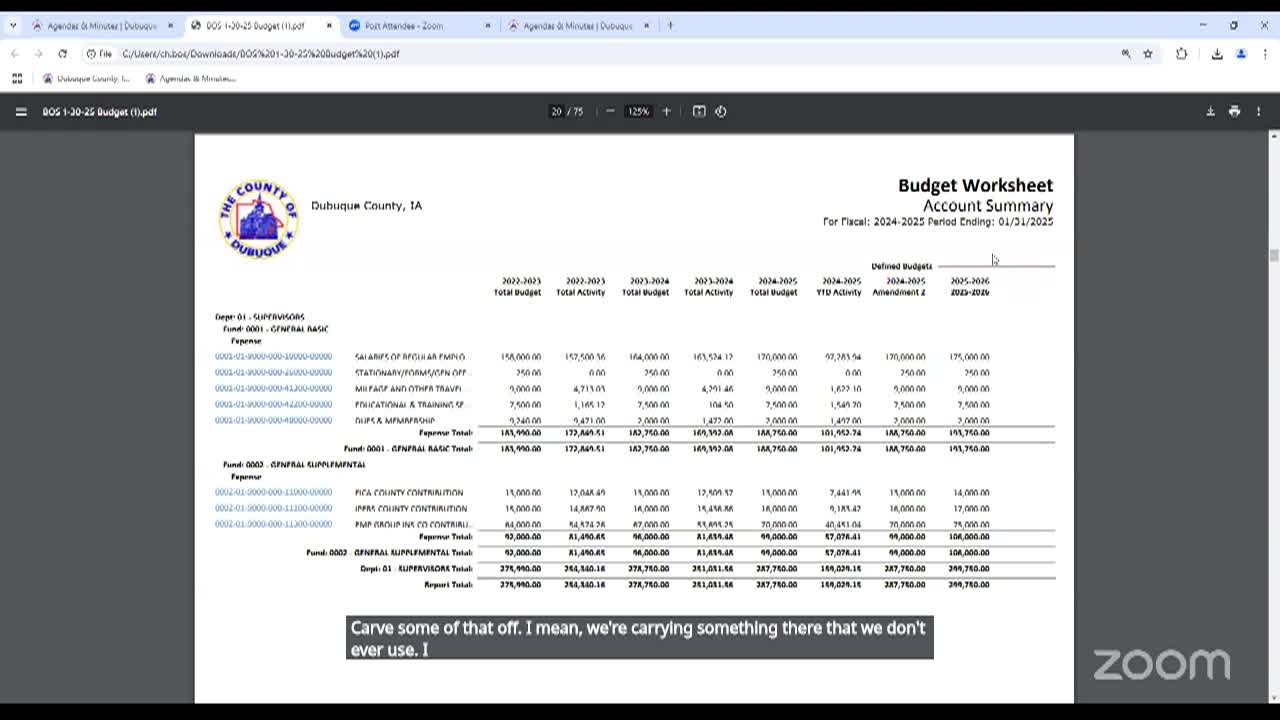Bookmark this page with the star icon

[x=1148, y=54]
